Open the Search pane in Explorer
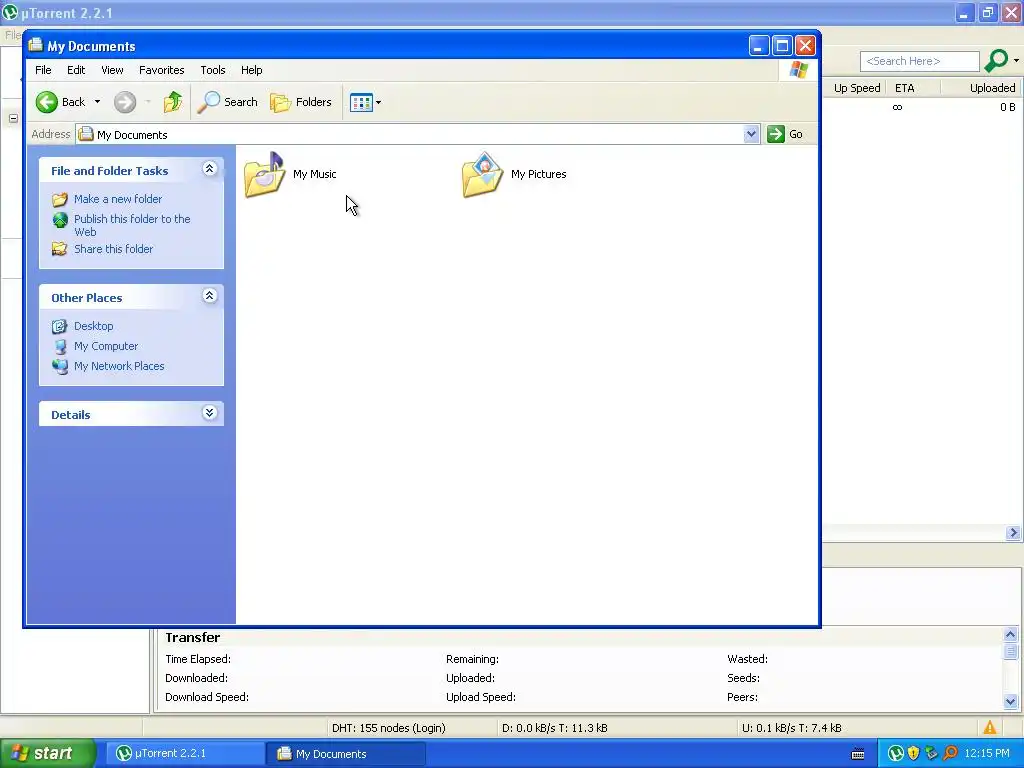 [x=228, y=102]
